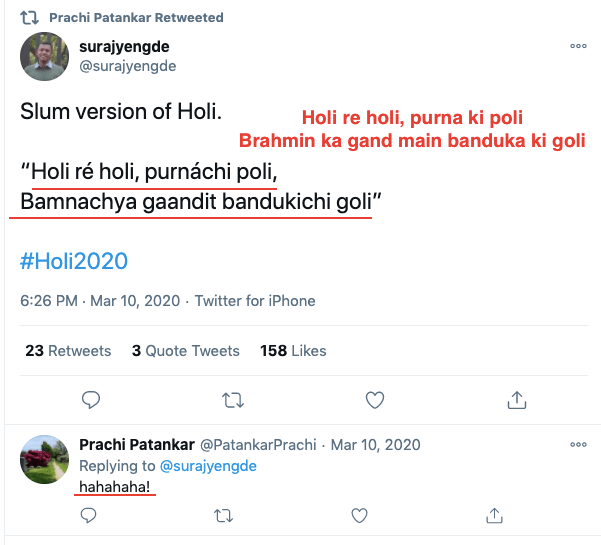Click the @surajyengde mention in reply
Viewport: 601px width, 545px height.
[206, 465]
